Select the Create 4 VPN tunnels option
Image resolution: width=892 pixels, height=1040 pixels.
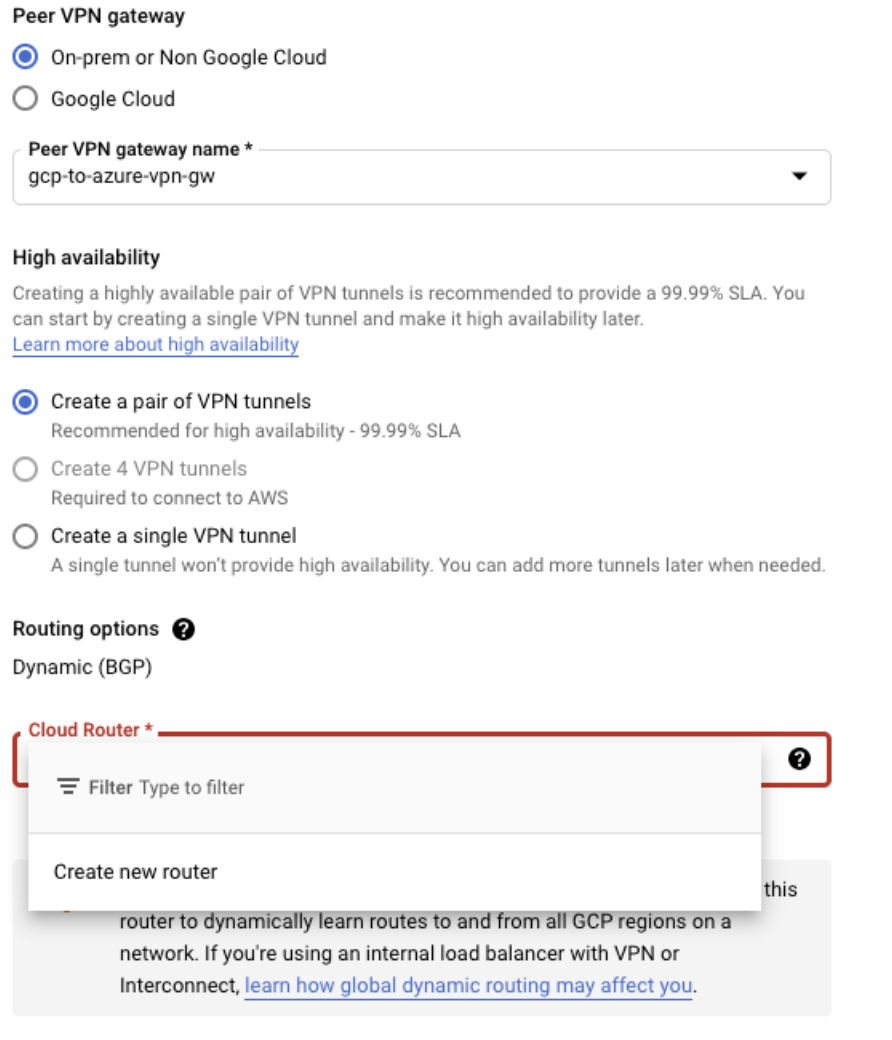(26, 469)
